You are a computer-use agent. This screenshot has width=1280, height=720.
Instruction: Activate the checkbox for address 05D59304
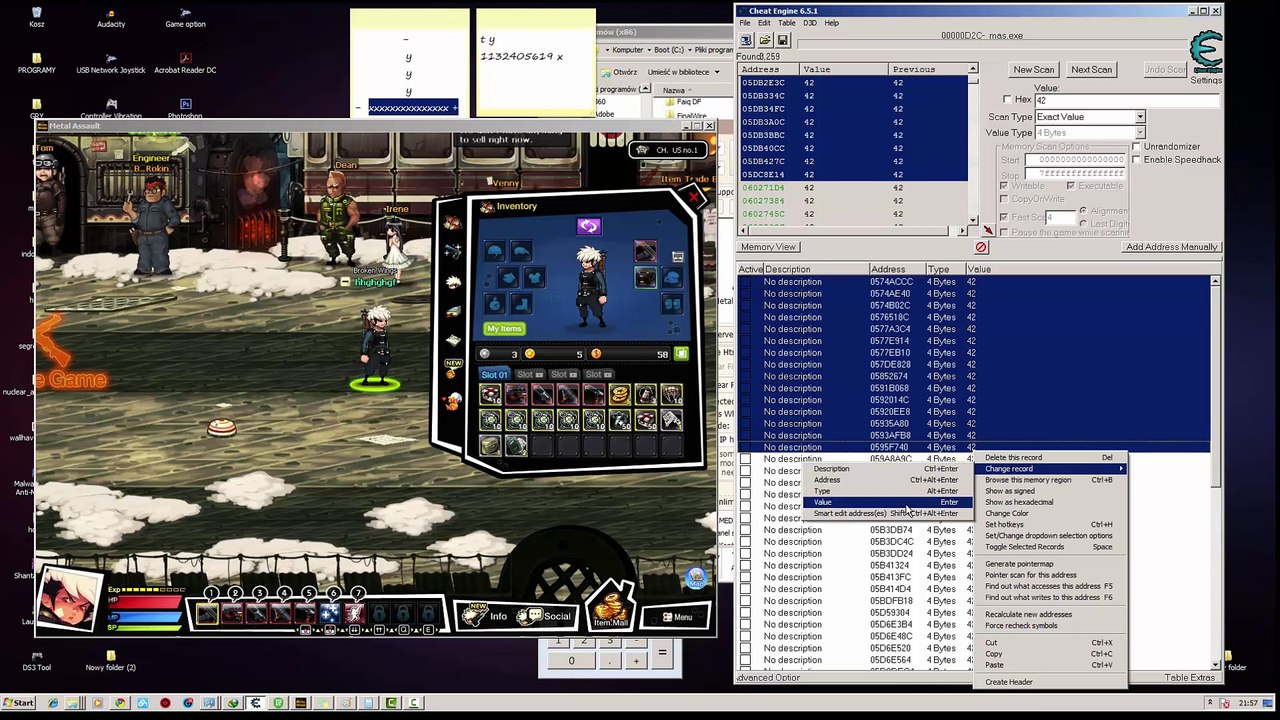[x=745, y=613]
